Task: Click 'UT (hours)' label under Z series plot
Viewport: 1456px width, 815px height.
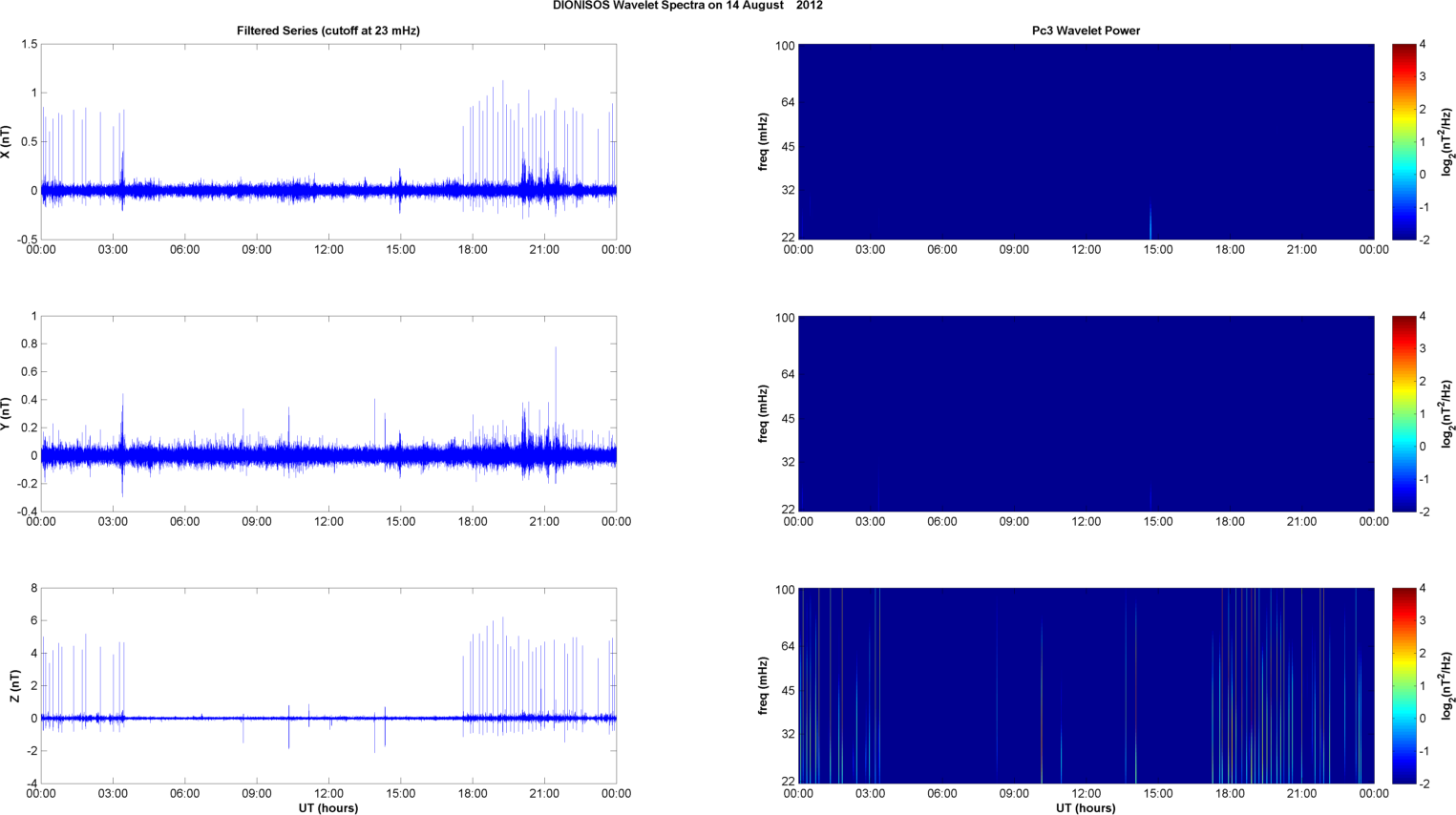Action: (328, 808)
